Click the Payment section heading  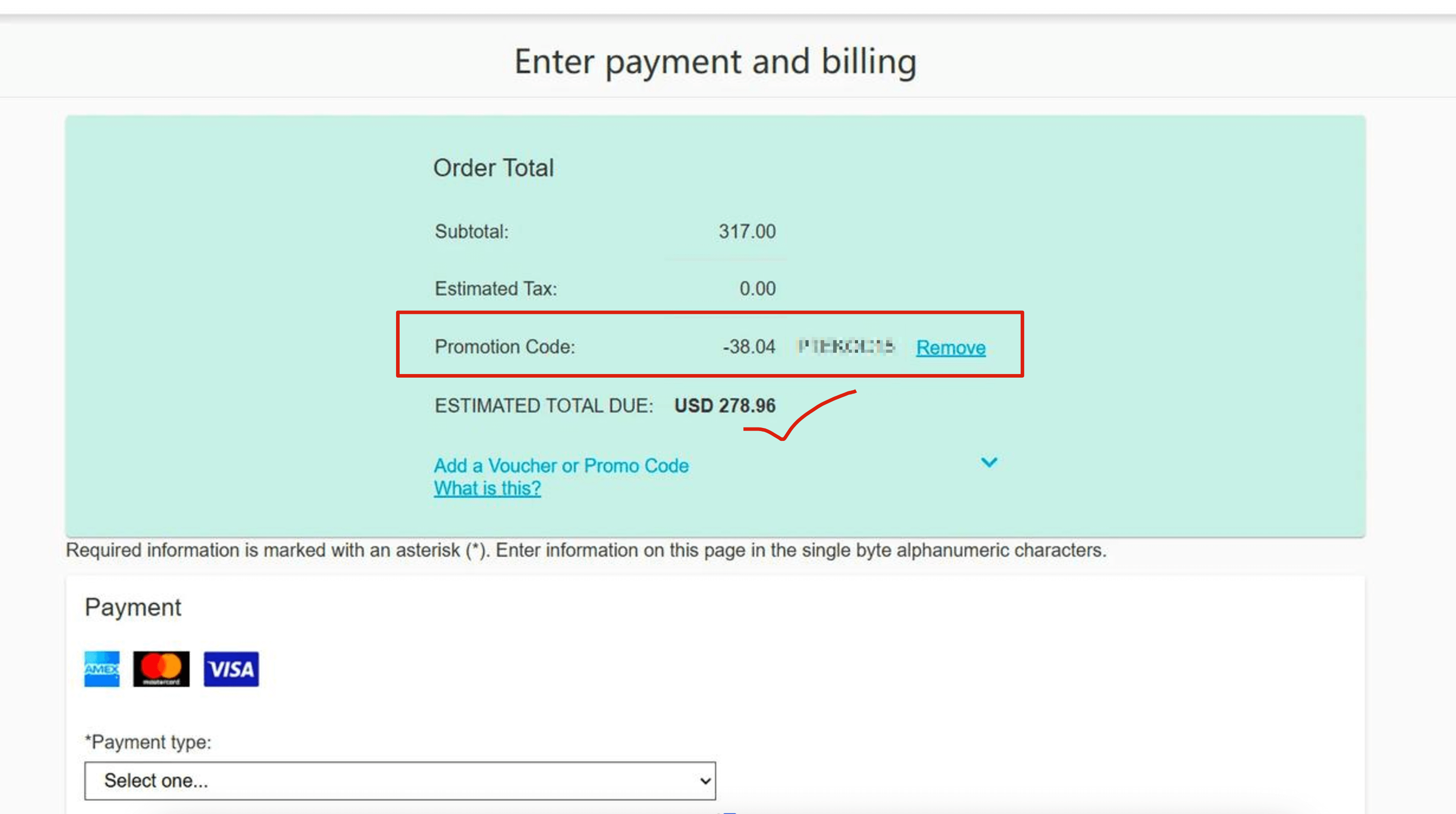pyautogui.click(x=133, y=607)
